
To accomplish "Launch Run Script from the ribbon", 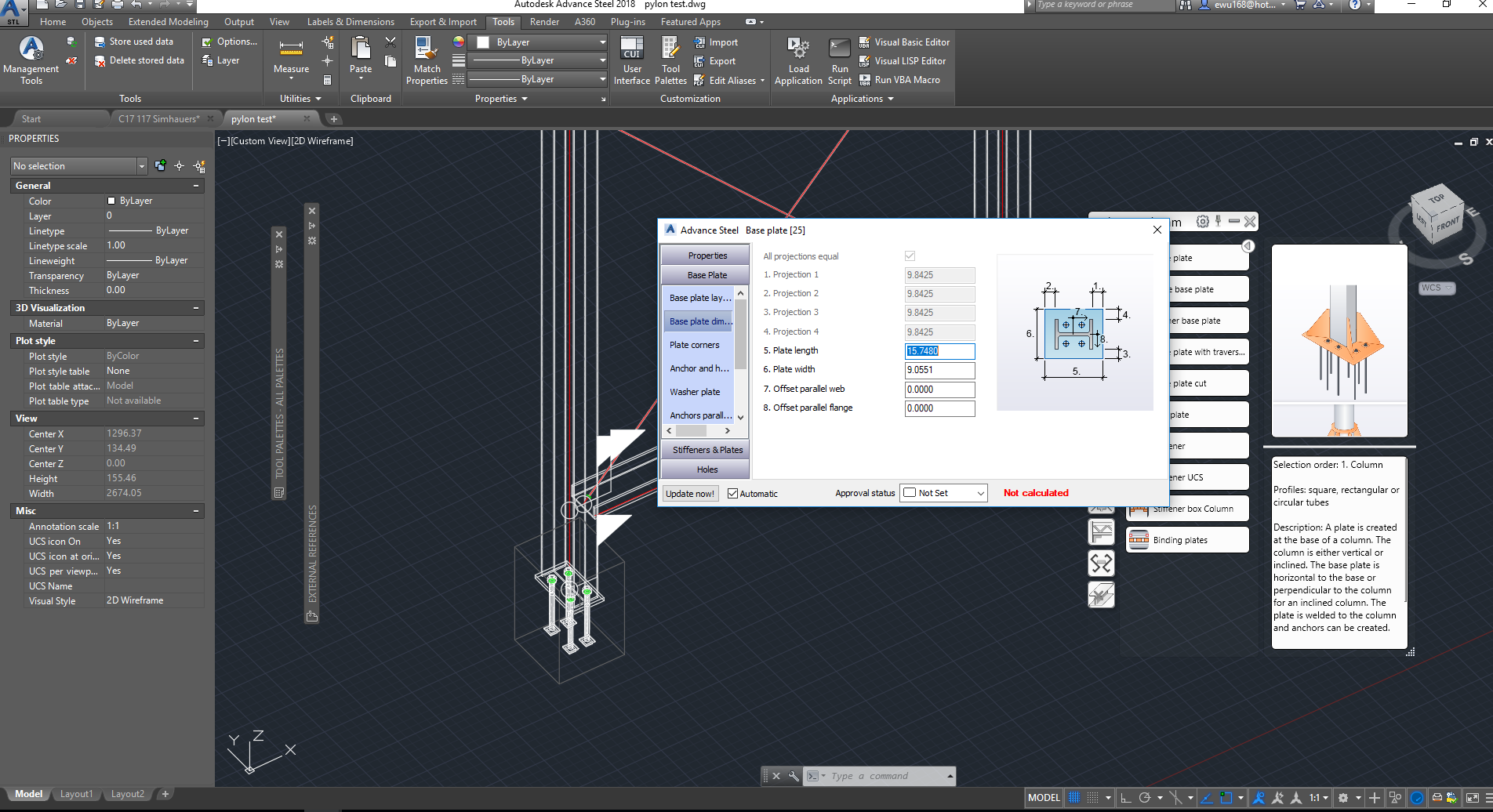I will click(839, 60).
